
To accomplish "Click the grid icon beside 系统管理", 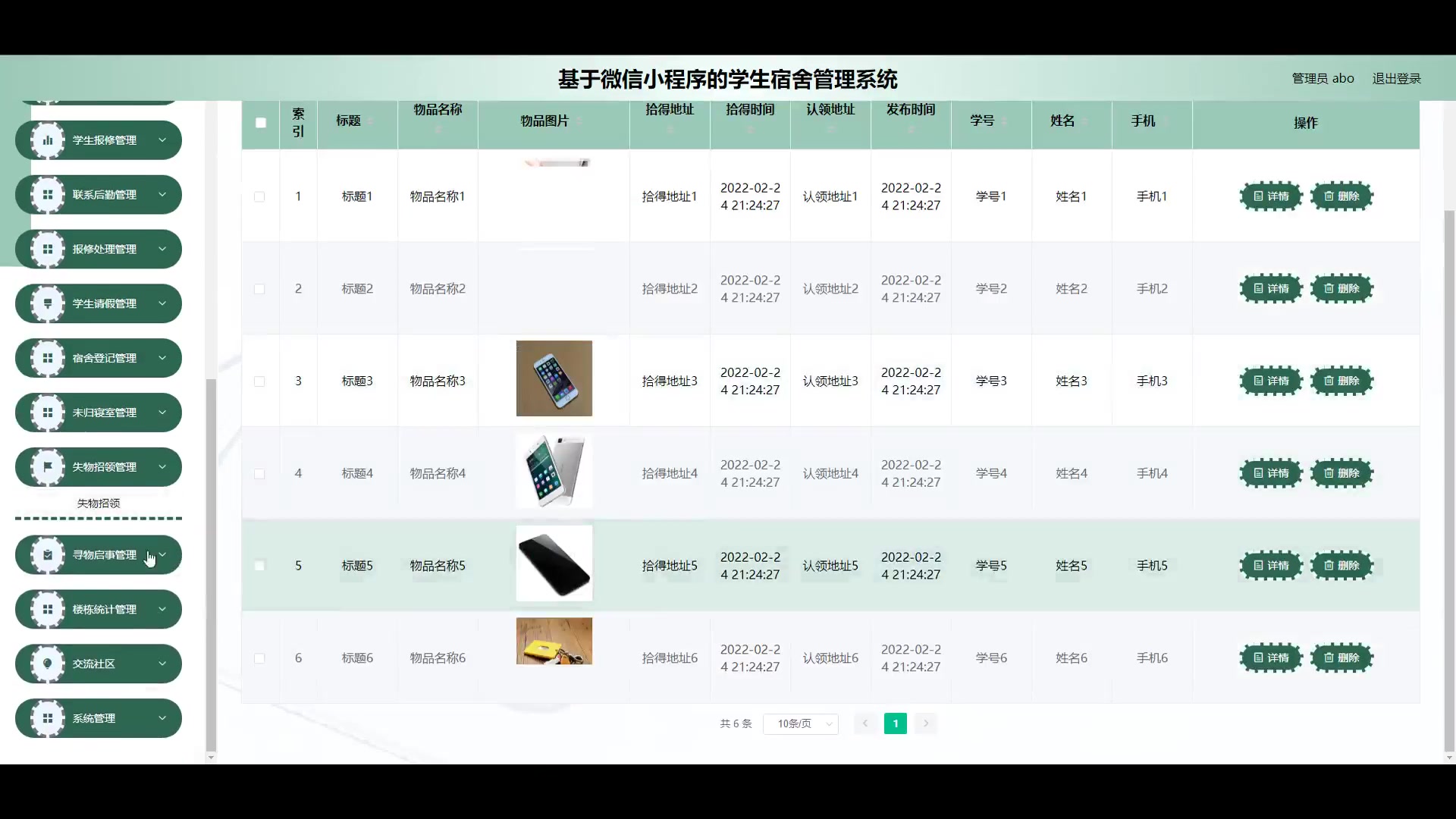I will tap(48, 718).
